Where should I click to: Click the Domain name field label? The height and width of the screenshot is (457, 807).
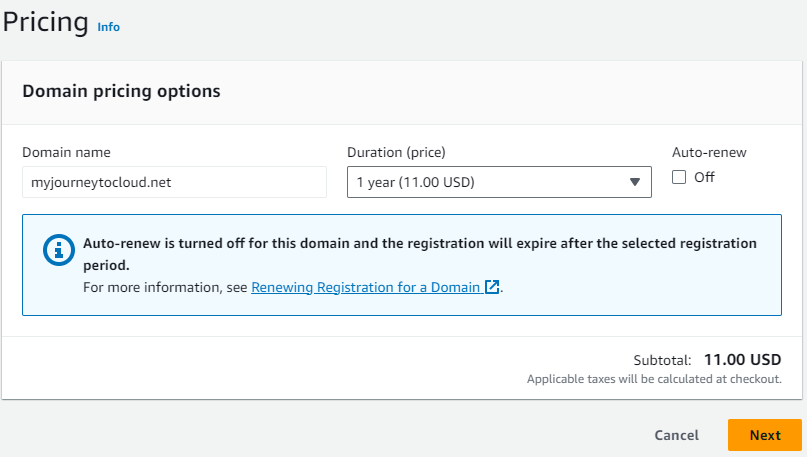tap(66, 152)
